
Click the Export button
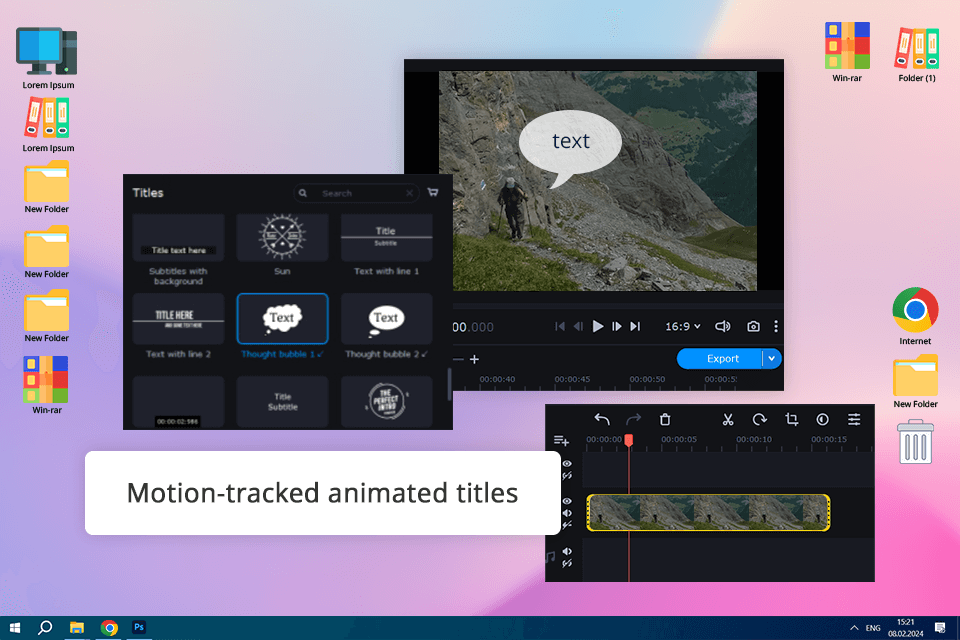pyautogui.click(x=720, y=358)
